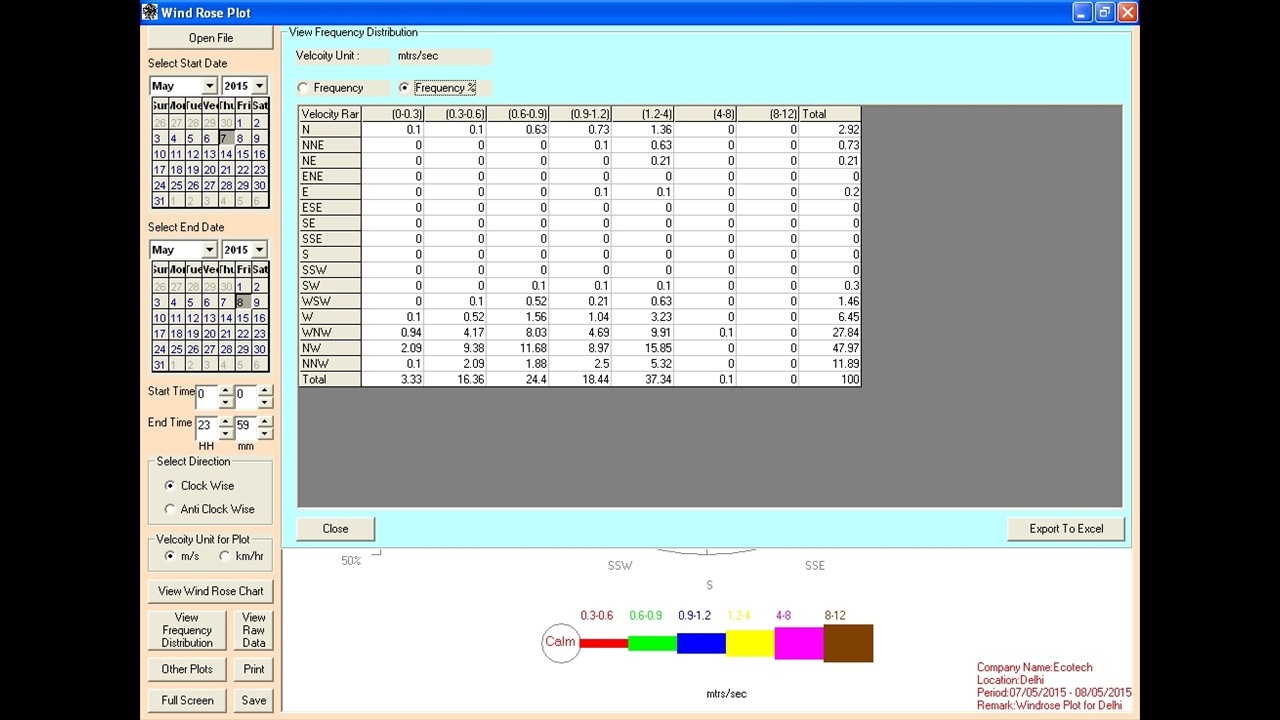Click the Open File button

point(211,38)
